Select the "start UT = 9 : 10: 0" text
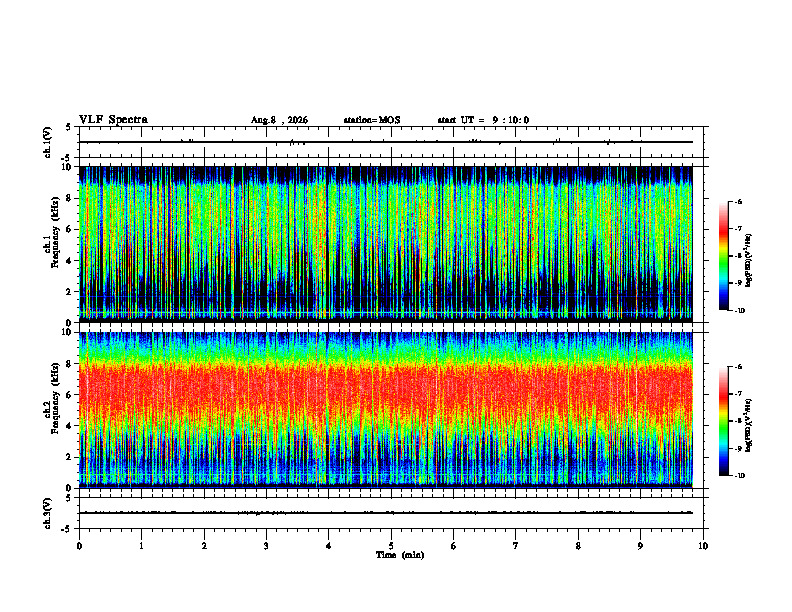 (x=483, y=120)
